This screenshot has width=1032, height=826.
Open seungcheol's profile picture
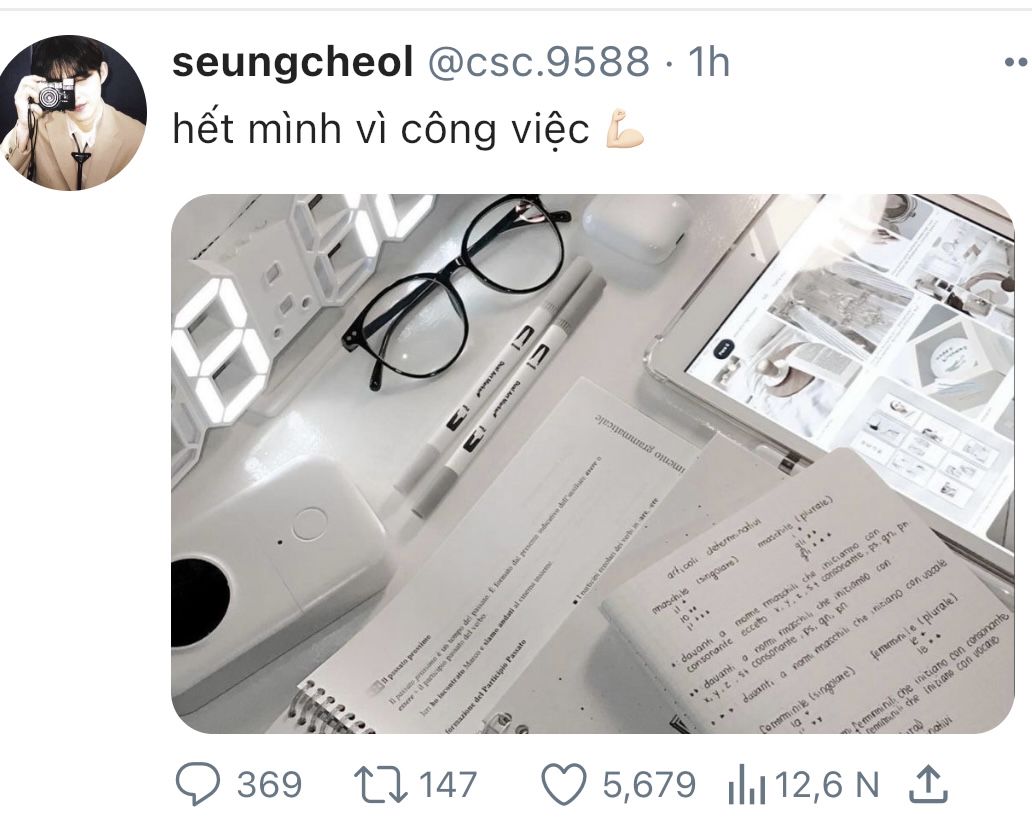72,112
